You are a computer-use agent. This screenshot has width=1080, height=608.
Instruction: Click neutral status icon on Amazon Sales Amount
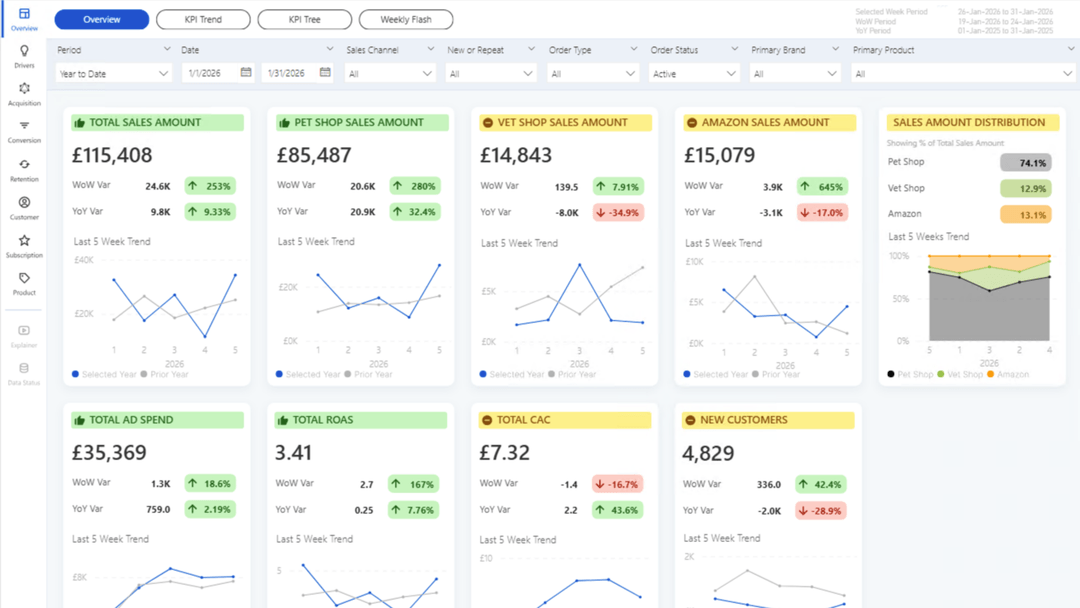[x=692, y=123]
